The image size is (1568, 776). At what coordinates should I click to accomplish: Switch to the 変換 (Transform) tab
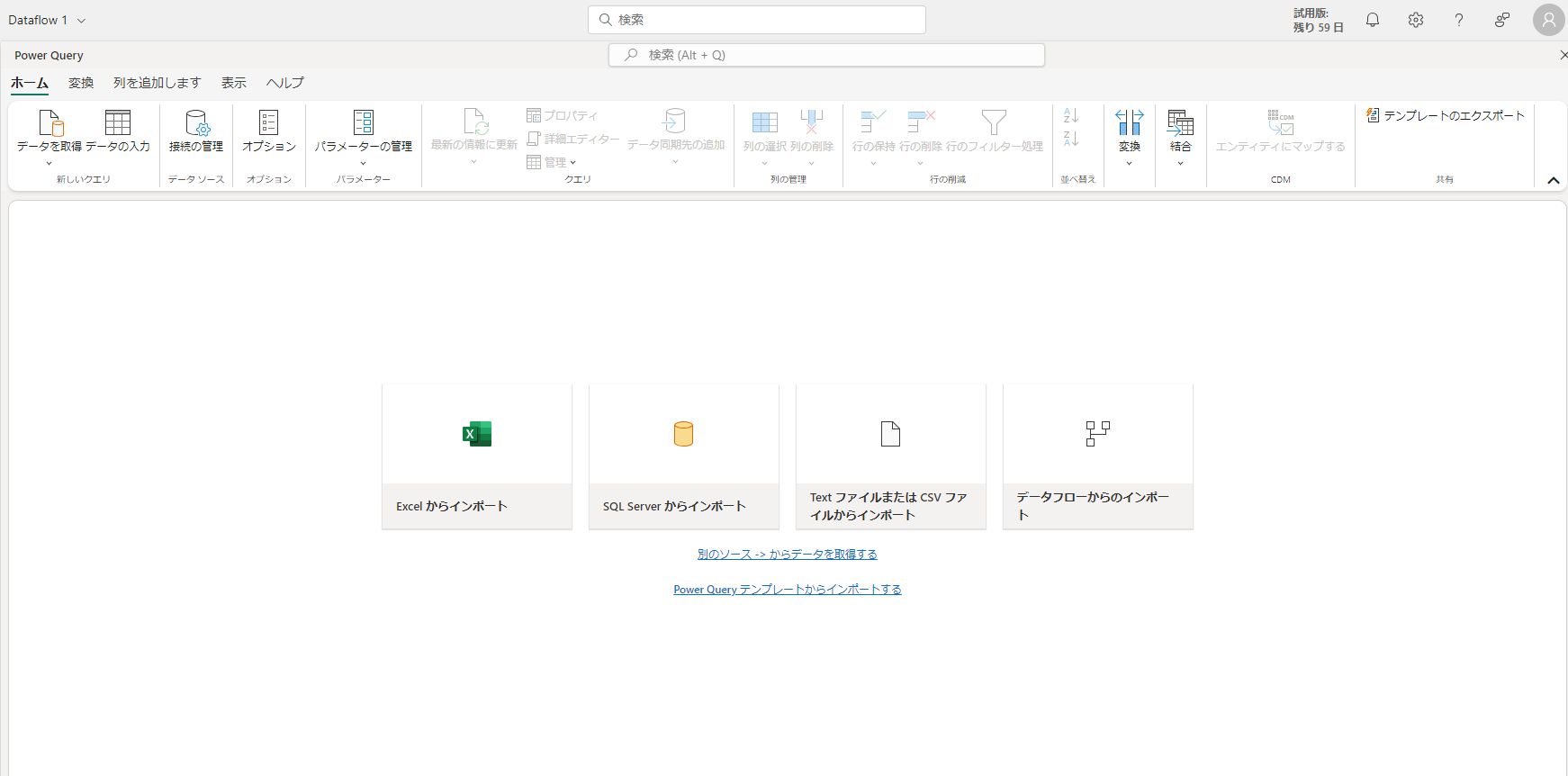click(x=81, y=83)
